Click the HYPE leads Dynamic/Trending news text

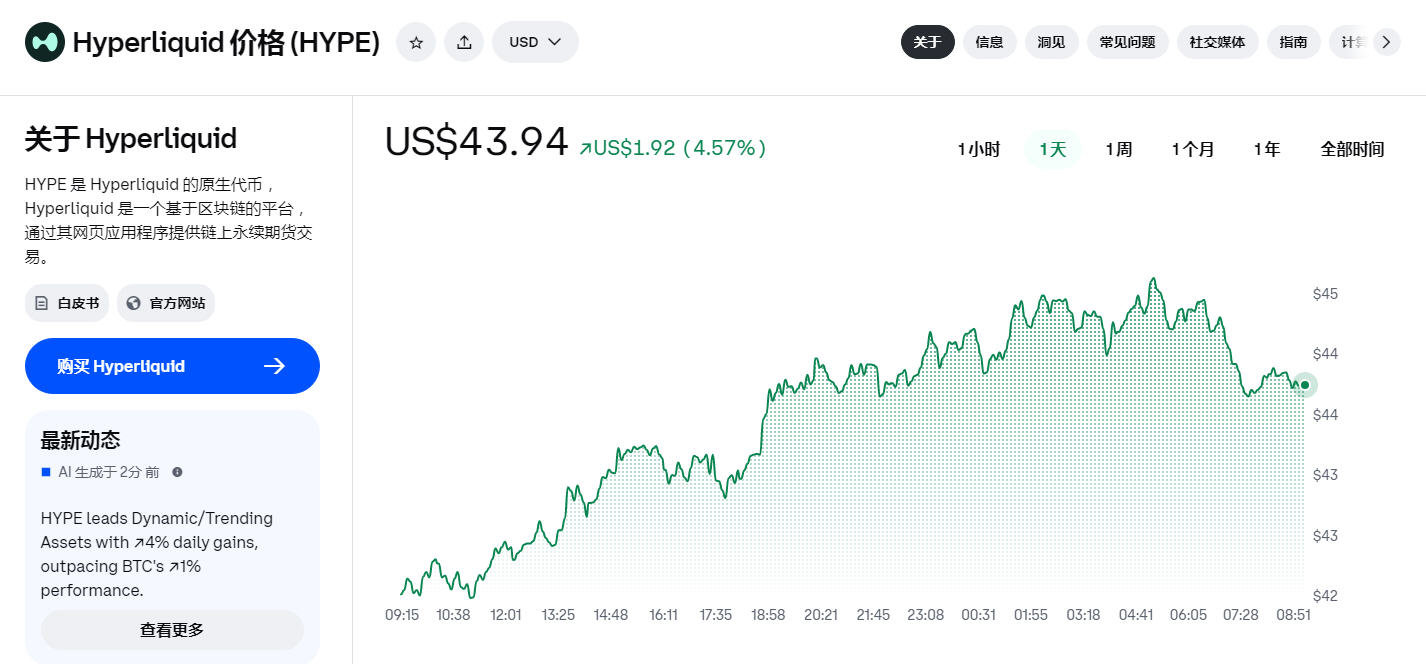click(x=157, y=554)
